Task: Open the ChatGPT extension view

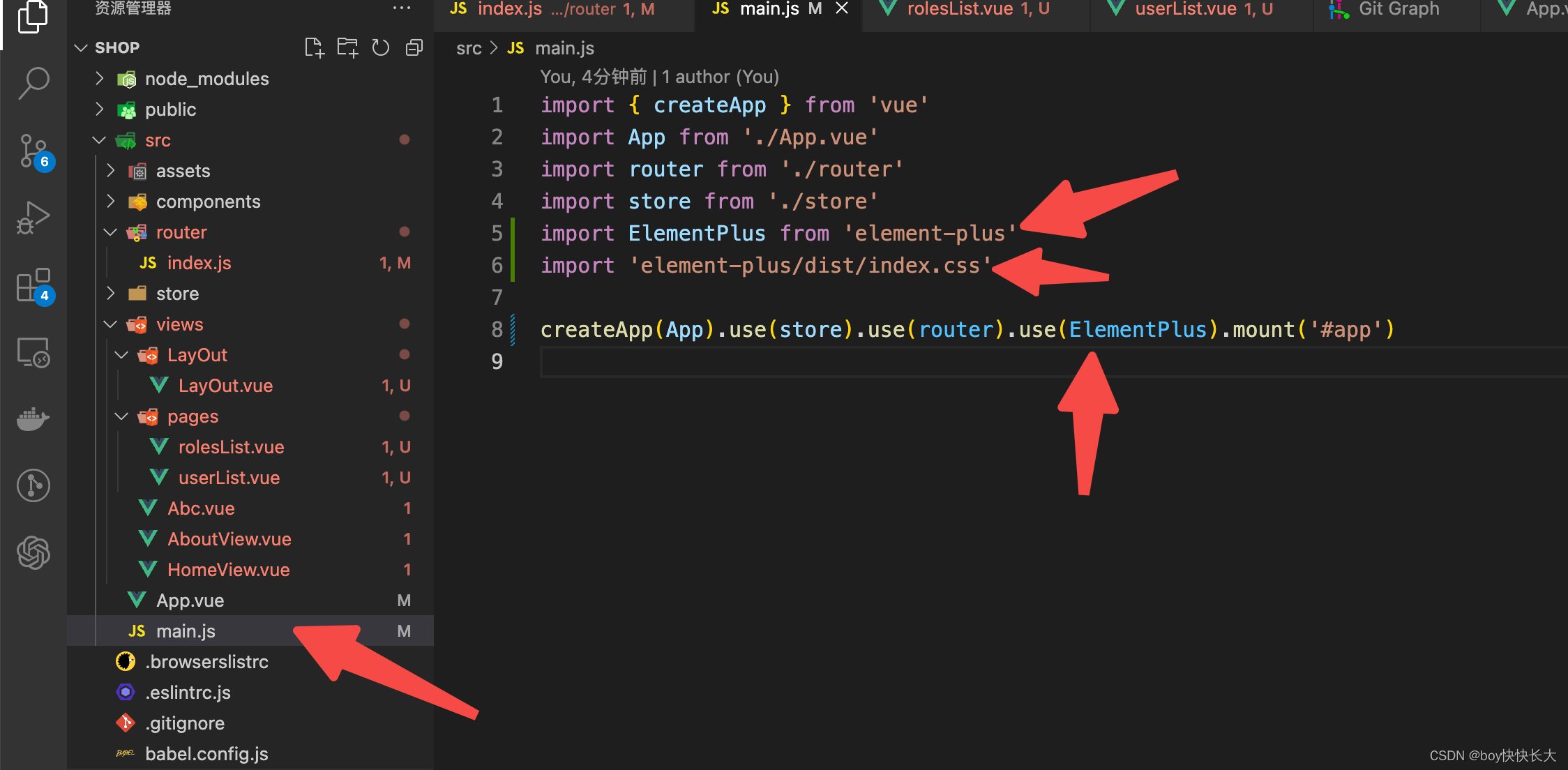Action: [x=33, y=552]
